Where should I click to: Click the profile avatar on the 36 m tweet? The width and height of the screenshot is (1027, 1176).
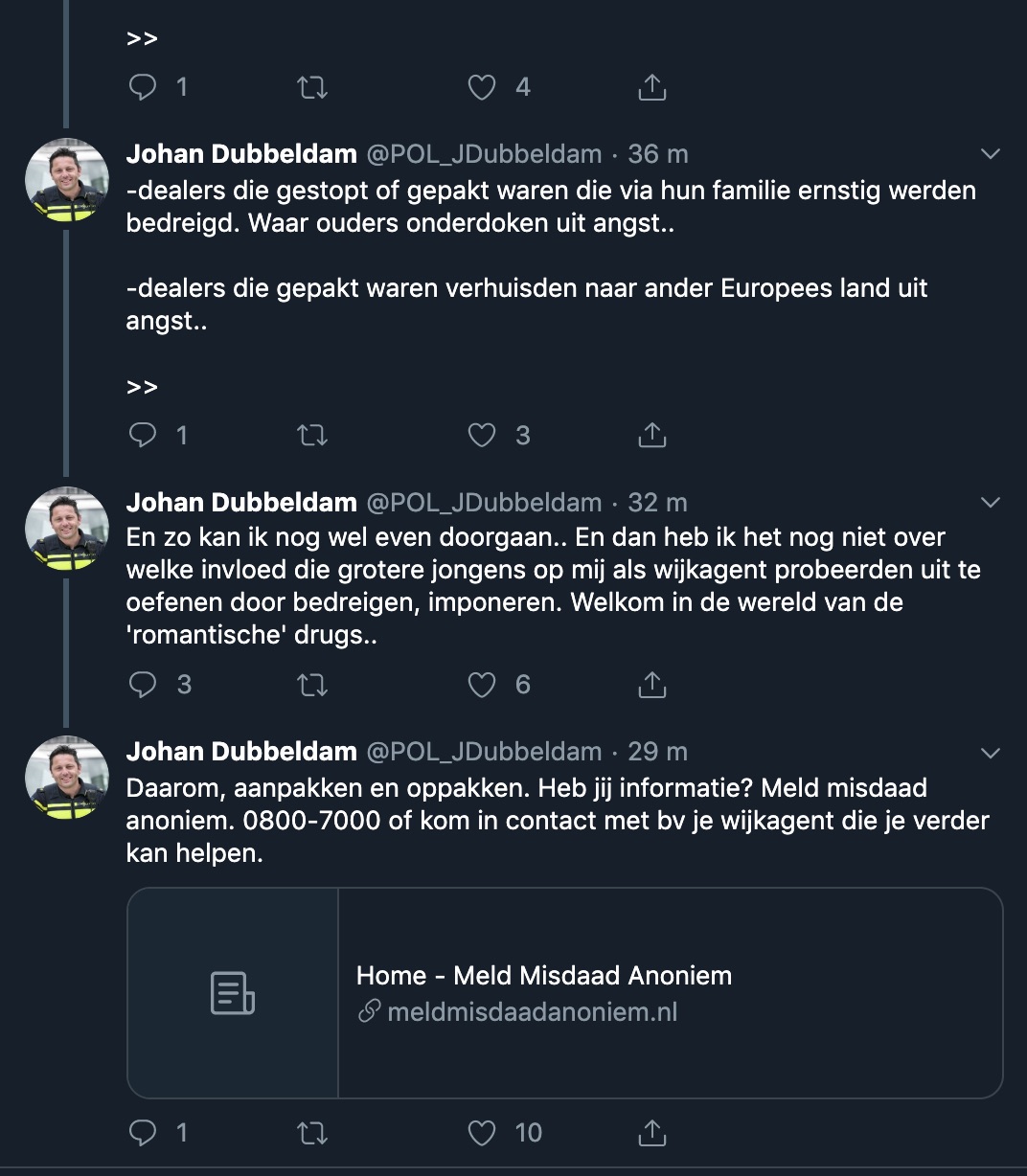click(67, 181)
